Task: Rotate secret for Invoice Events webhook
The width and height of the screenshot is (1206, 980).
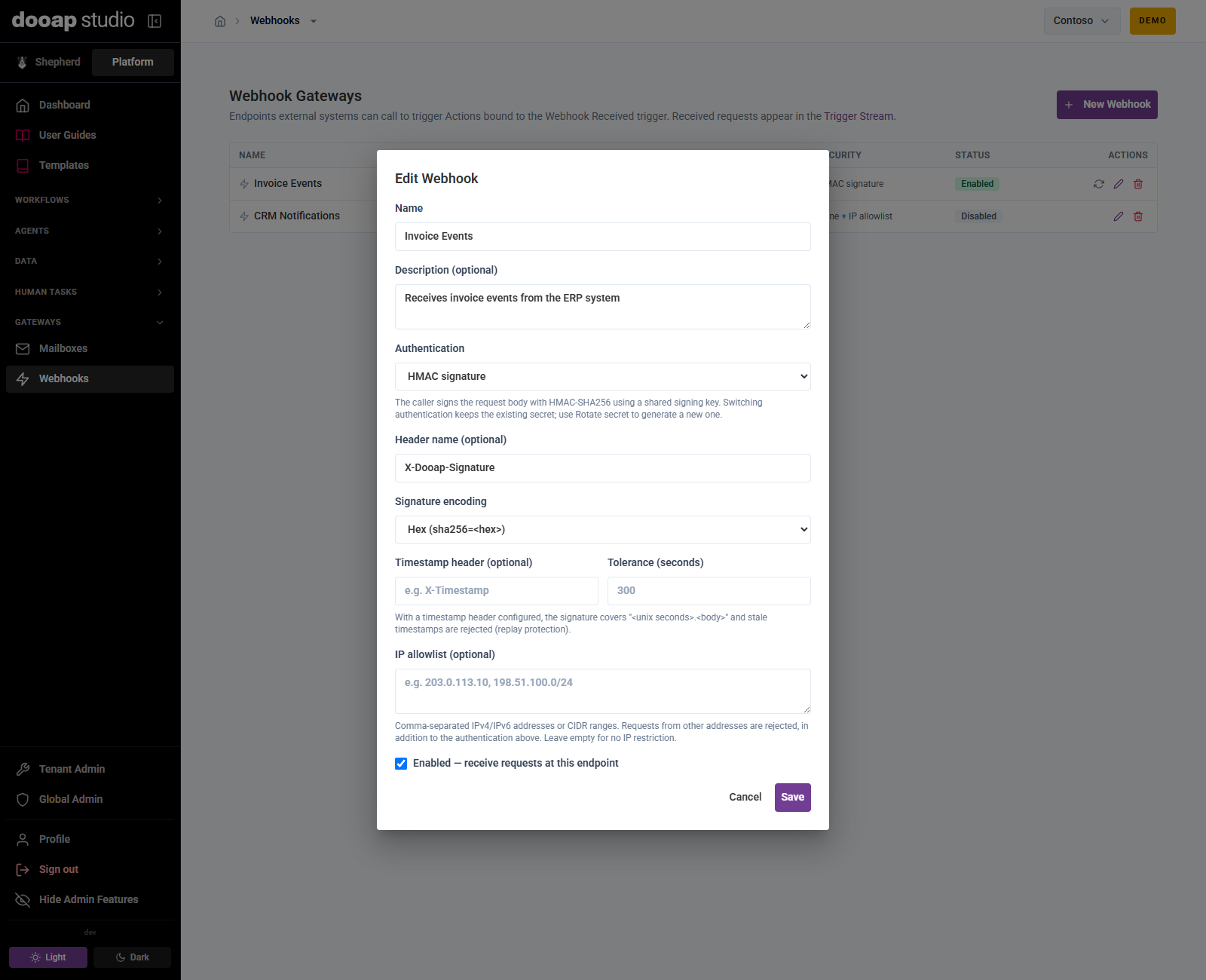Action: (1099, 184)
